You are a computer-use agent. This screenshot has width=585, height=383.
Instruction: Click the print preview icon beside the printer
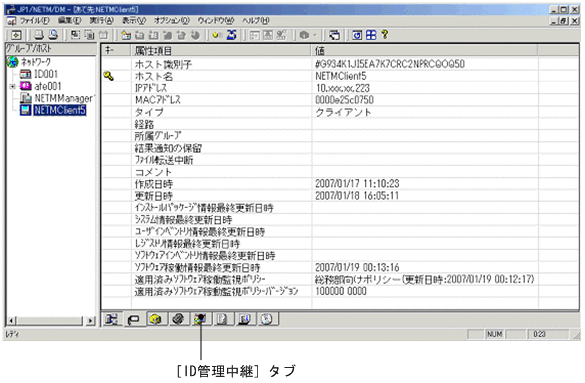[x=53, y=35]
